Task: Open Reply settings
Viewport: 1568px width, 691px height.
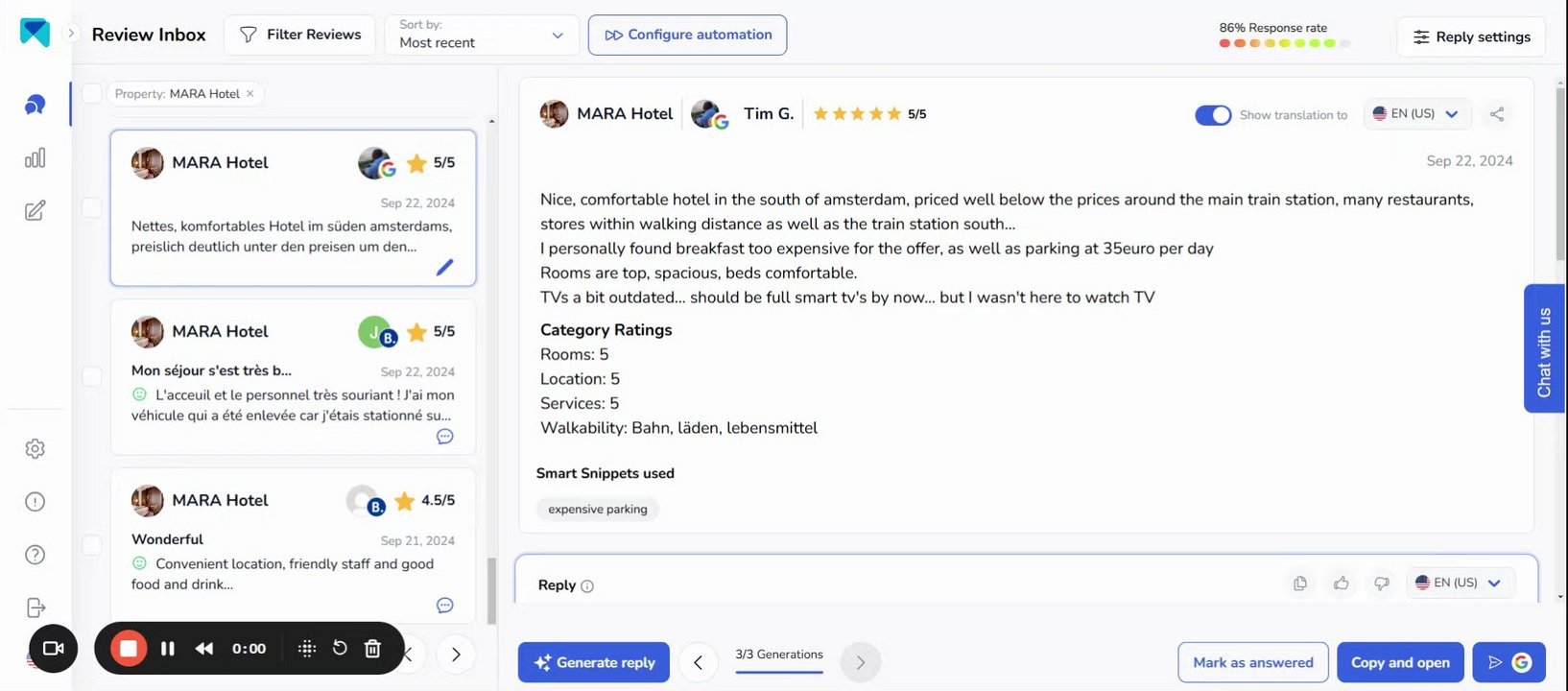Action: tap(1471, 36)
